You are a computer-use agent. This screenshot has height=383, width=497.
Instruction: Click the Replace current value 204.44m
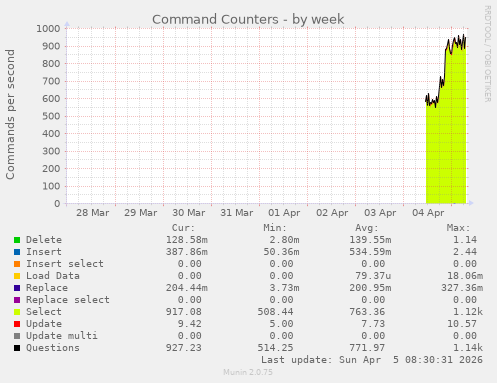(x=187, y=288)
